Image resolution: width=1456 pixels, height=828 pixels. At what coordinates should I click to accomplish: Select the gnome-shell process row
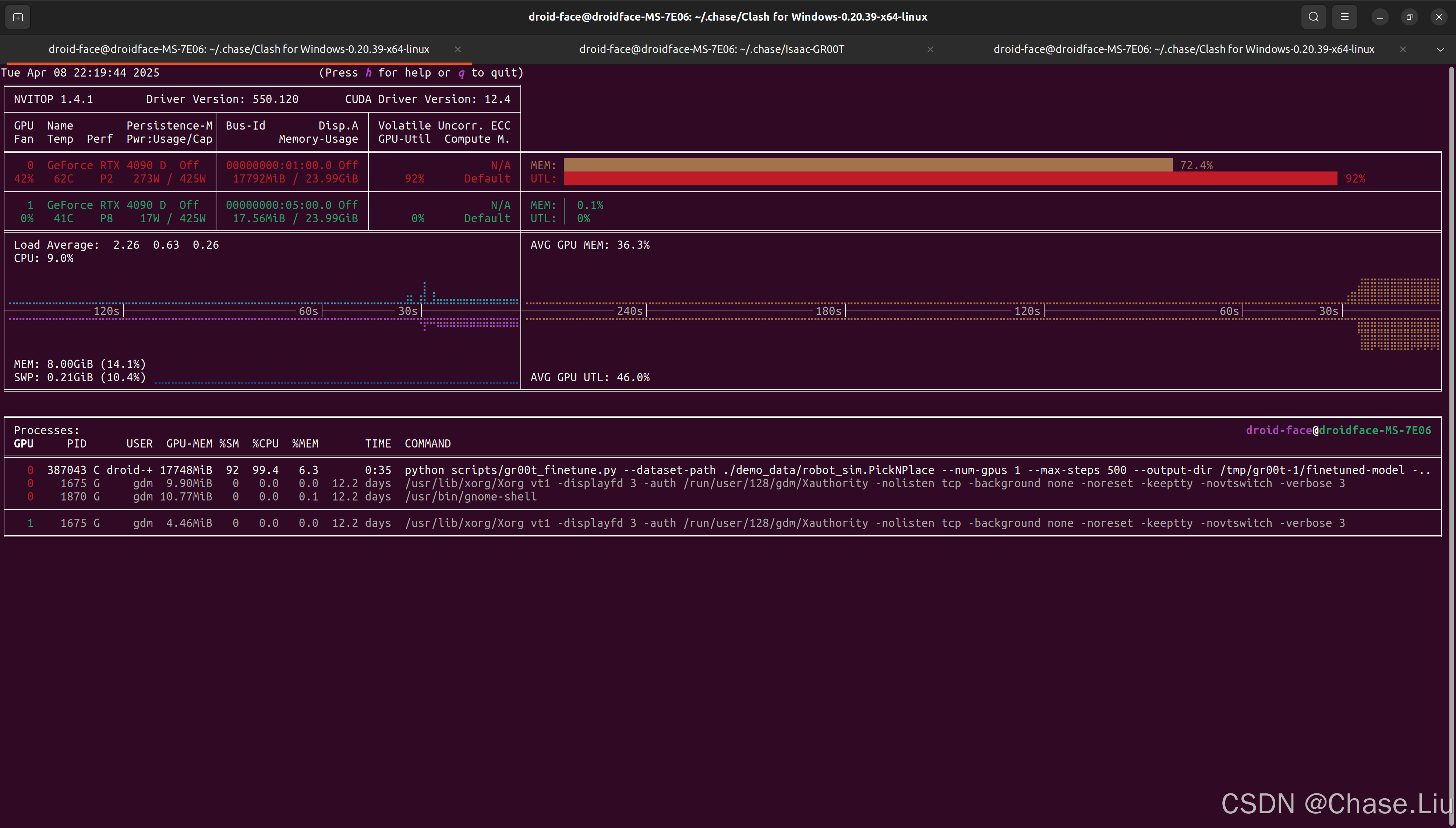click(x=470, y=496)
